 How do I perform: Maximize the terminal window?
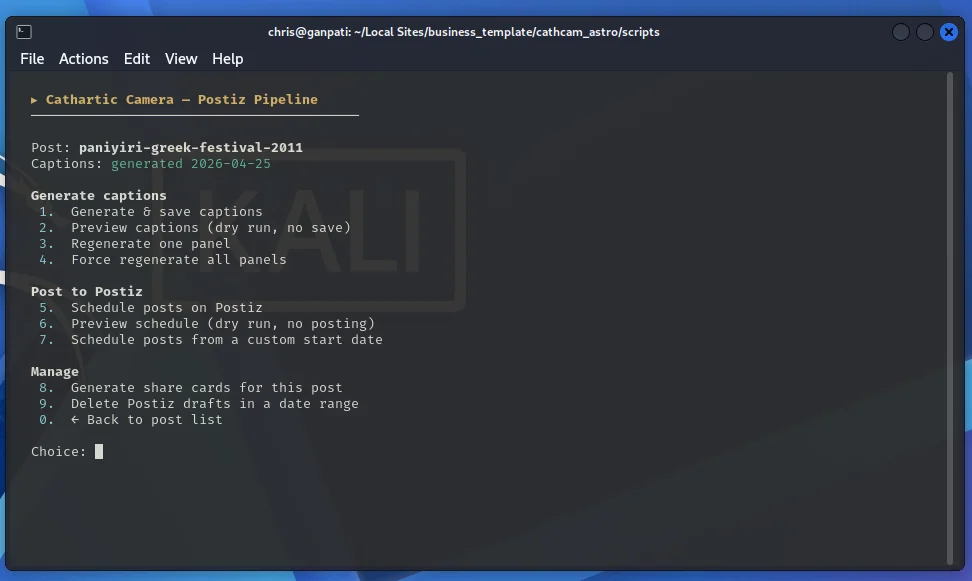925,32
